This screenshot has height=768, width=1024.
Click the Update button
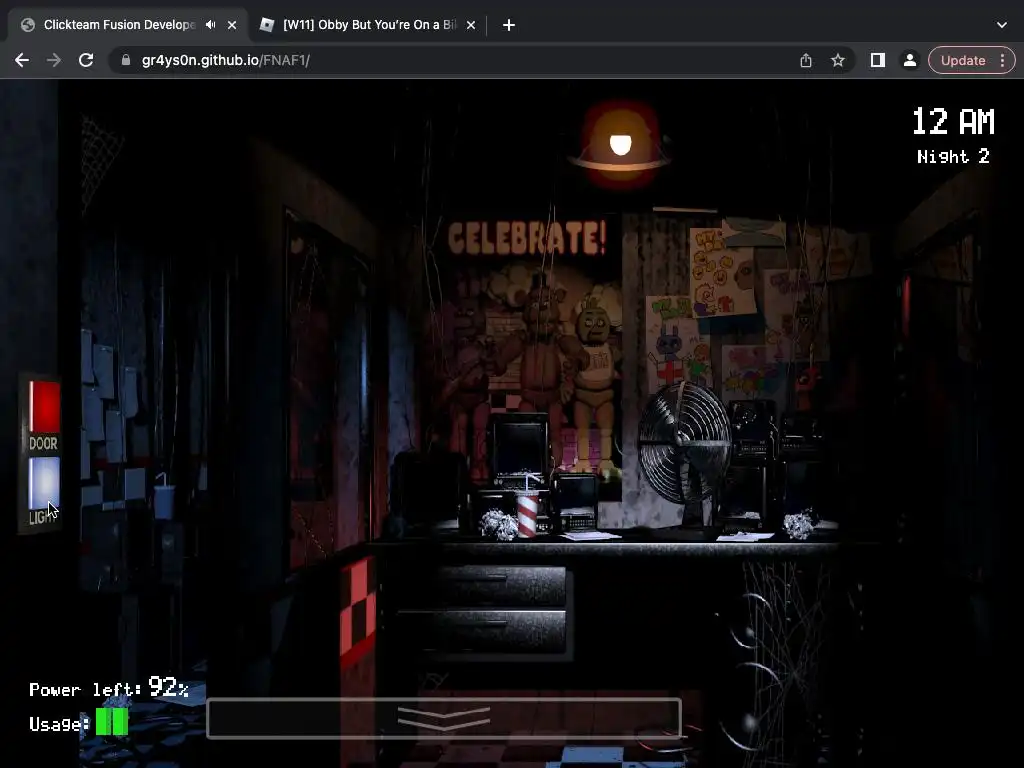963,60
